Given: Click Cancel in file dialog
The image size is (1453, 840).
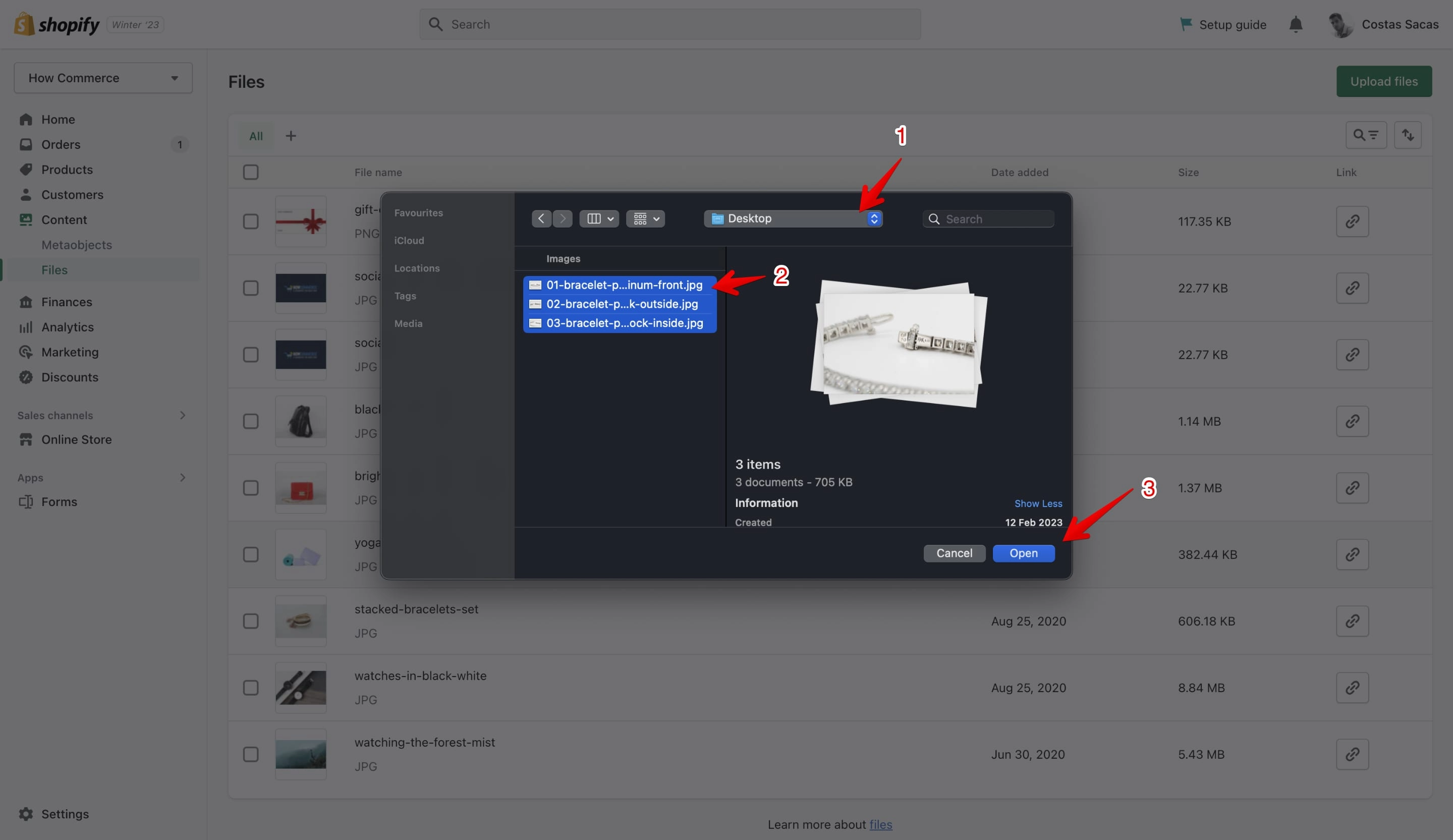Looking at the screenshot, I should (x=954, y=553).
